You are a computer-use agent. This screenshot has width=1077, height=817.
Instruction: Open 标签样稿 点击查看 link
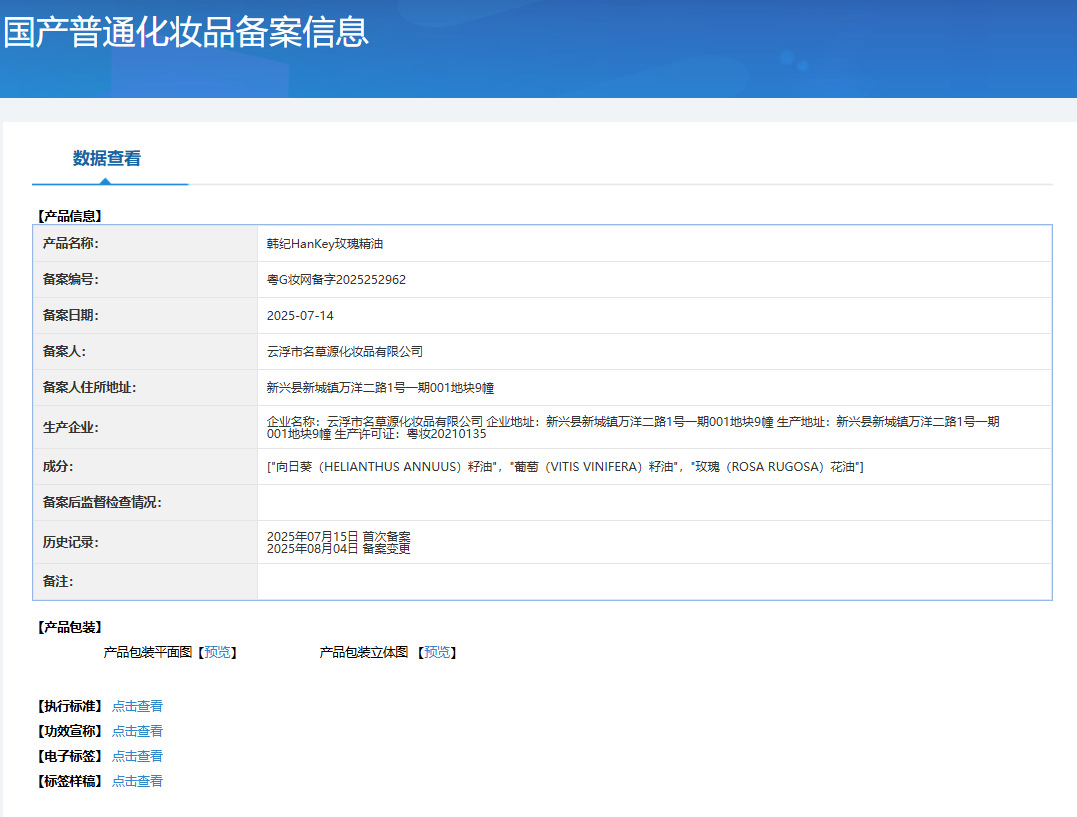coord(137,781)
